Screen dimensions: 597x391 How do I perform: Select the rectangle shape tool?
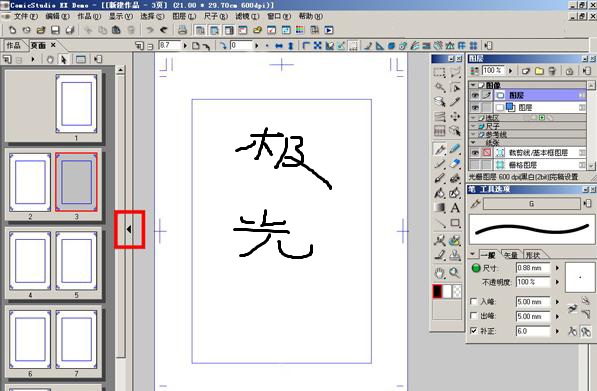tap(455, 223)
